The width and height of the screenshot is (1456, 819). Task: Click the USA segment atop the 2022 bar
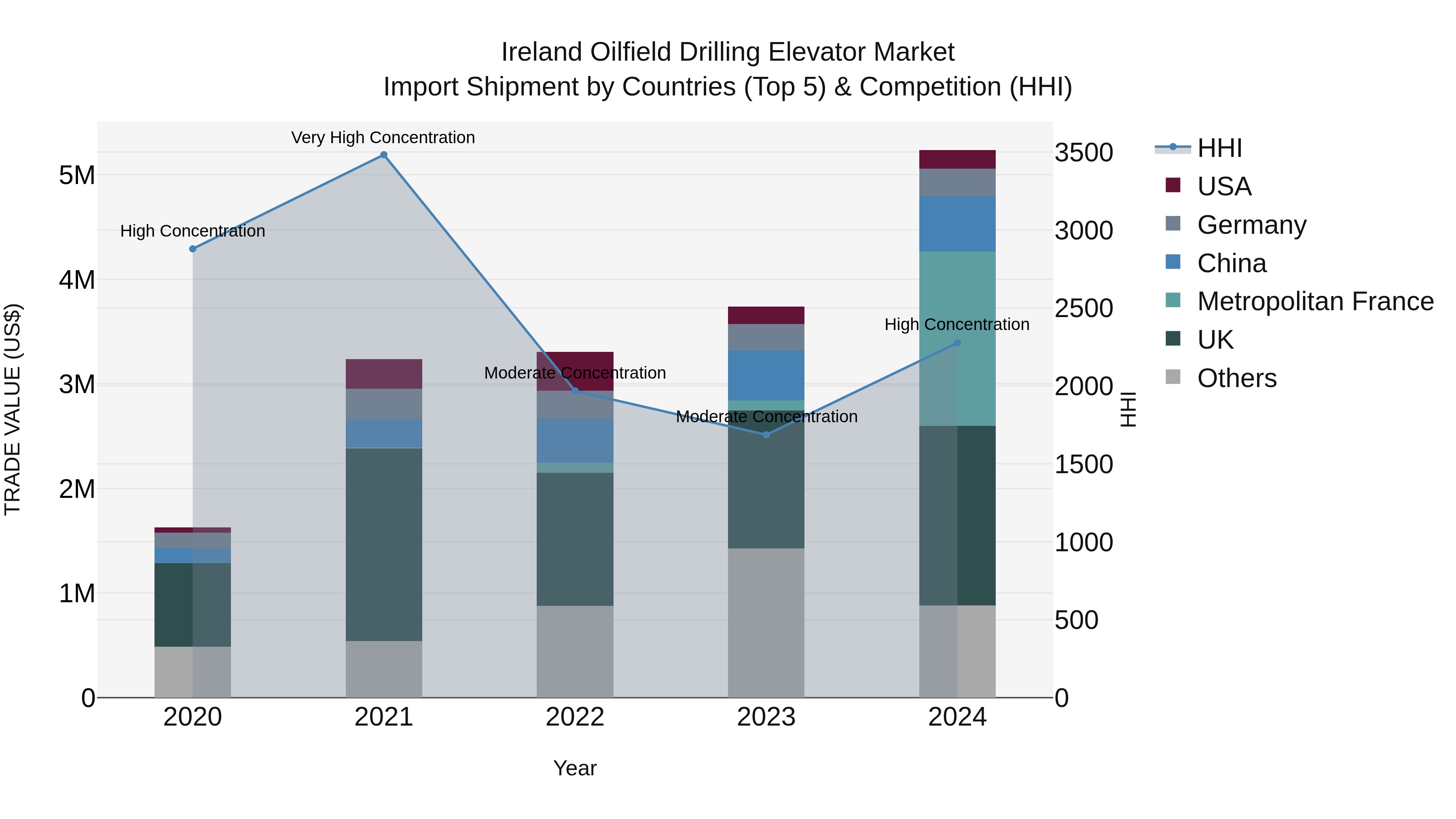tap(576, 371)
